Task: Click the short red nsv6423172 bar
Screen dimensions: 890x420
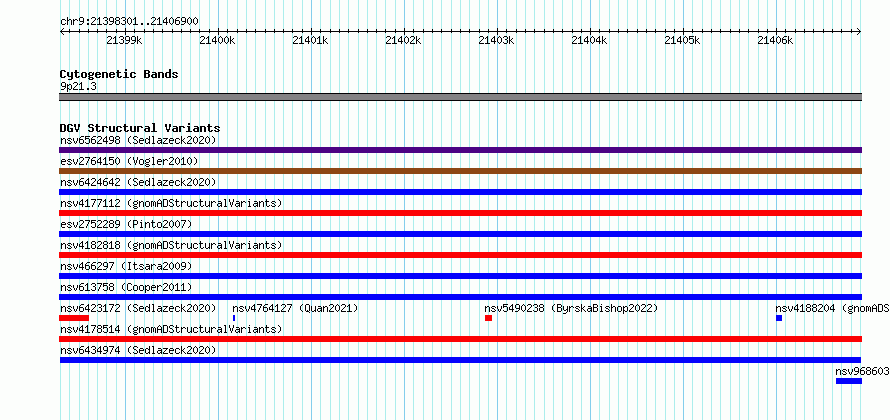Action: click(x=74, y=318)
